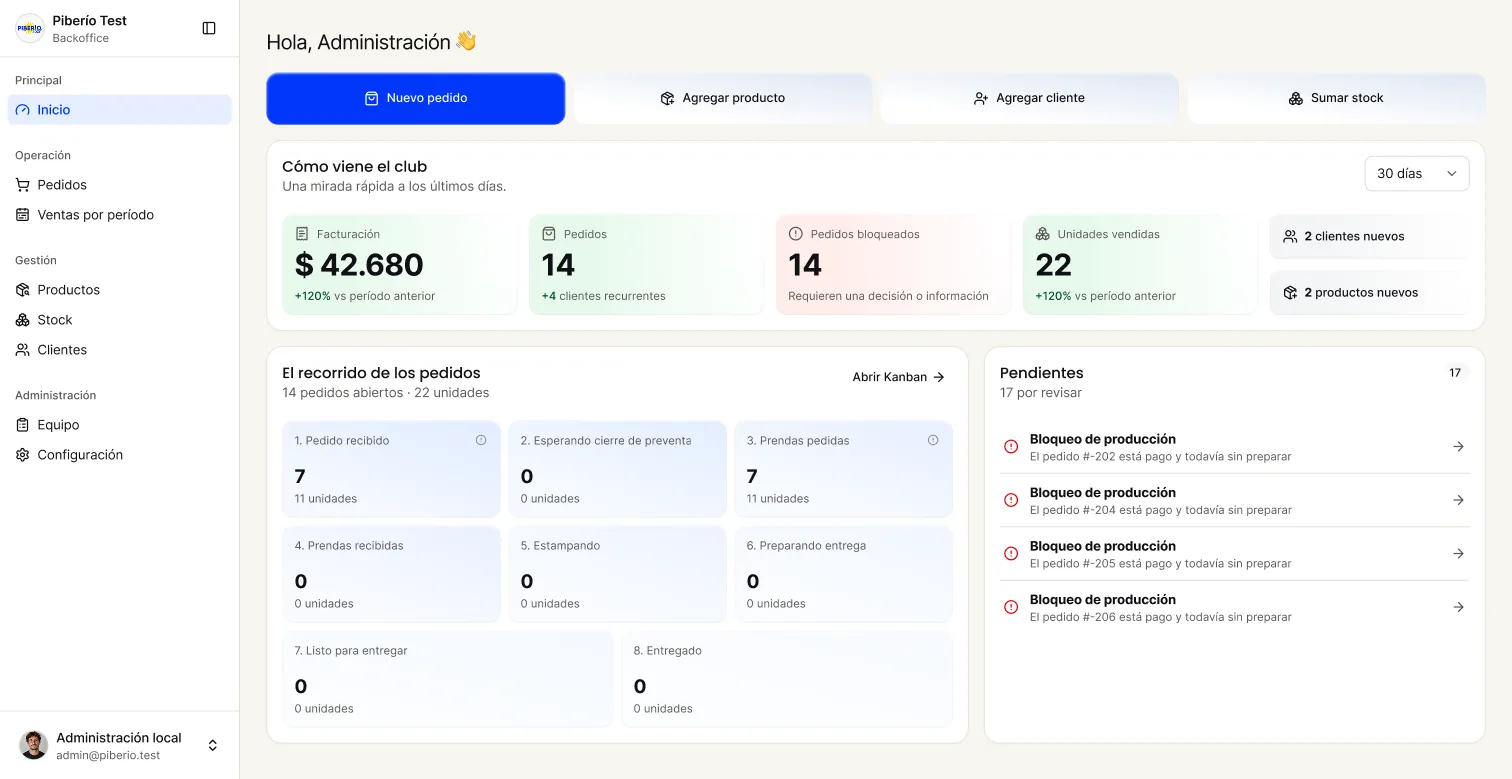The image size is (1512, 779).
Task: Select the 6. Preparando entrega card
Action: pyautogui.click(x=844, y=575)
